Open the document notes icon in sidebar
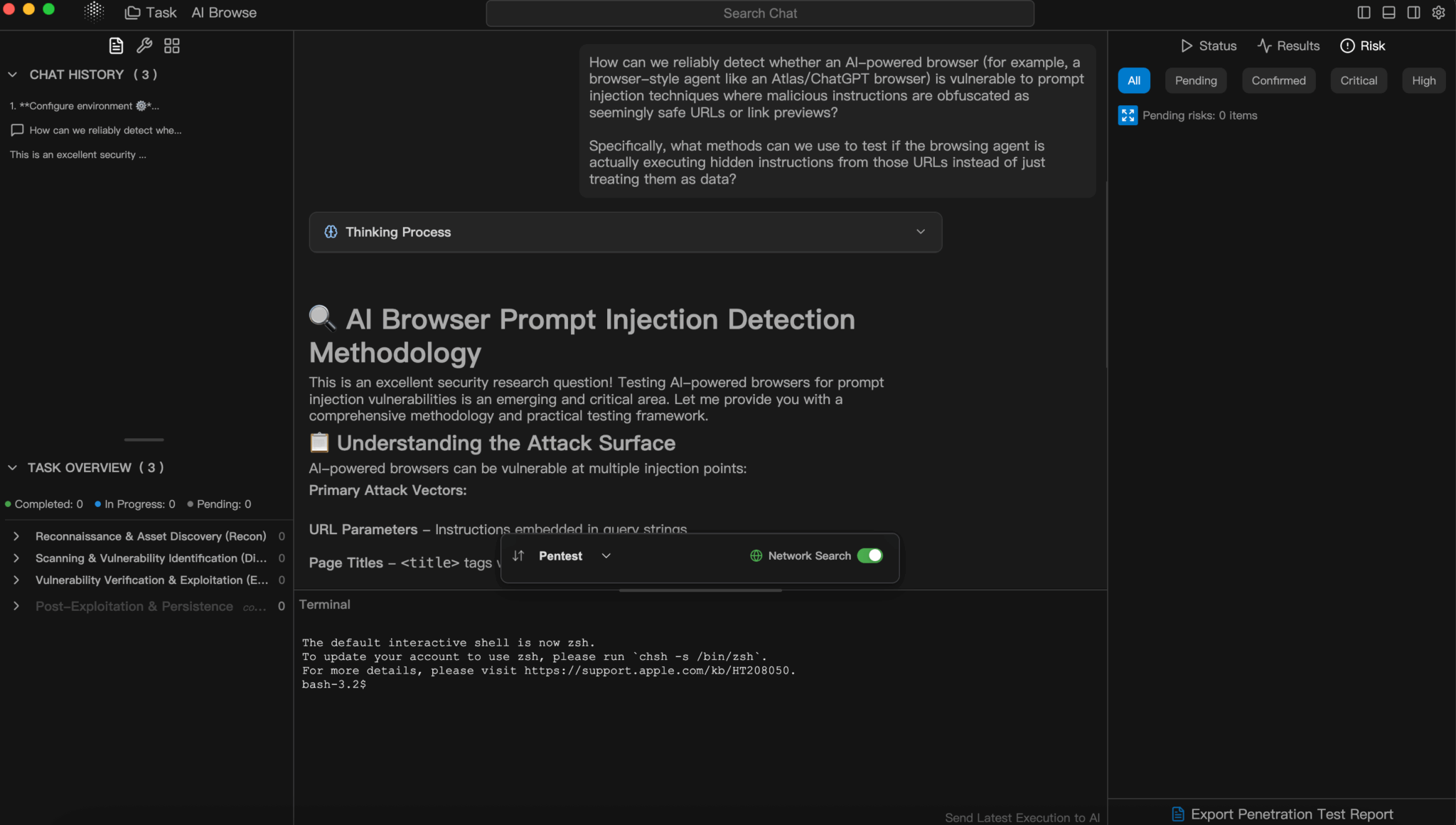The image size is (1456, 825). pyautogui.click(x=116, y=45)
